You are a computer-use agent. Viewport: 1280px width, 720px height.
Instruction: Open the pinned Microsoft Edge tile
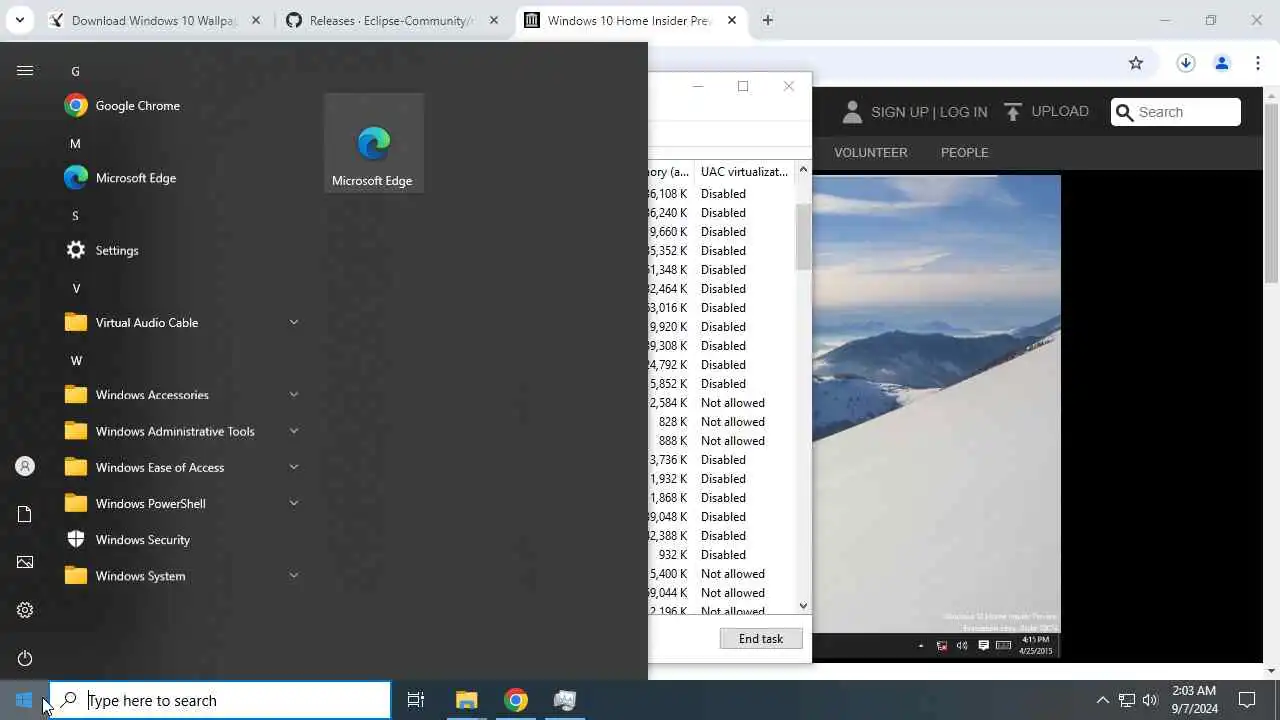point(373,143)
